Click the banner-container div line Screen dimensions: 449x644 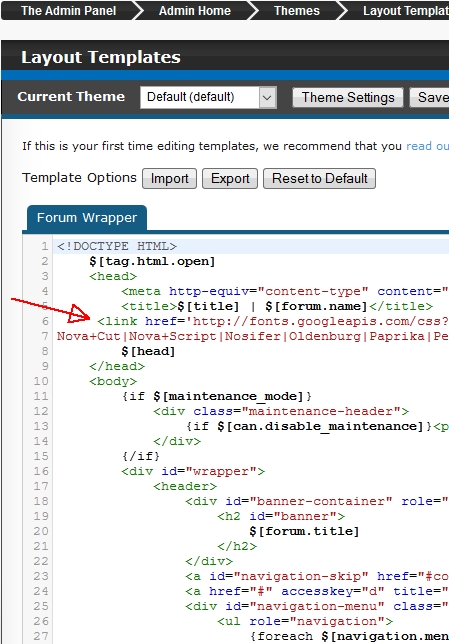coord(317,501)
